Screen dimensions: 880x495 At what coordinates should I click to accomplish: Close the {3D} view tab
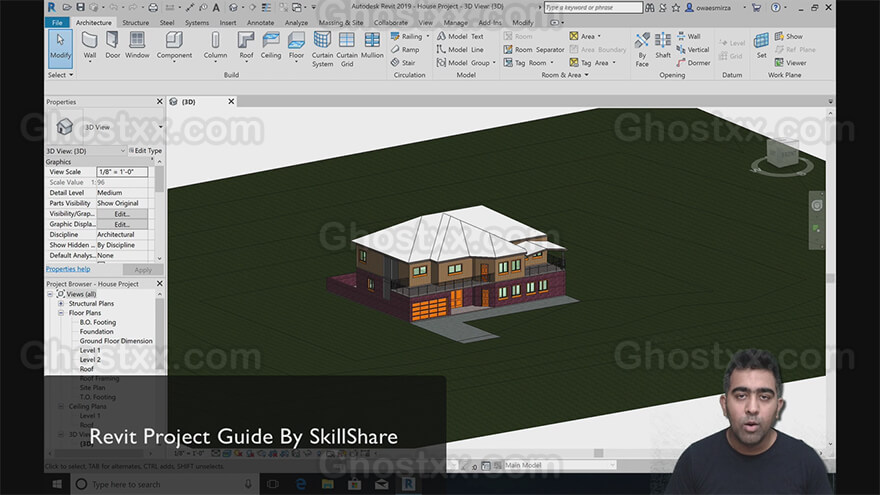pyautogui.click(x=231, y=102)
